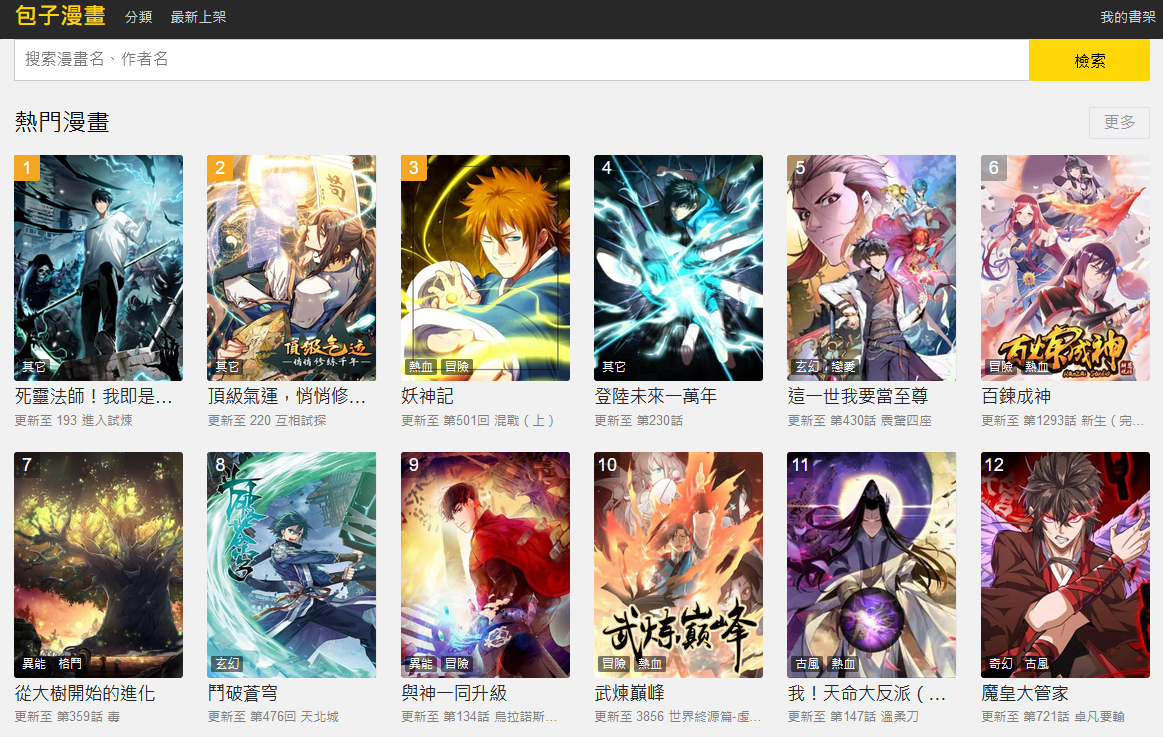Screen dimensions: 1163x737
Task: Open cover of 鬥破蒼穹 comic
Action: [x=291, y=565]
